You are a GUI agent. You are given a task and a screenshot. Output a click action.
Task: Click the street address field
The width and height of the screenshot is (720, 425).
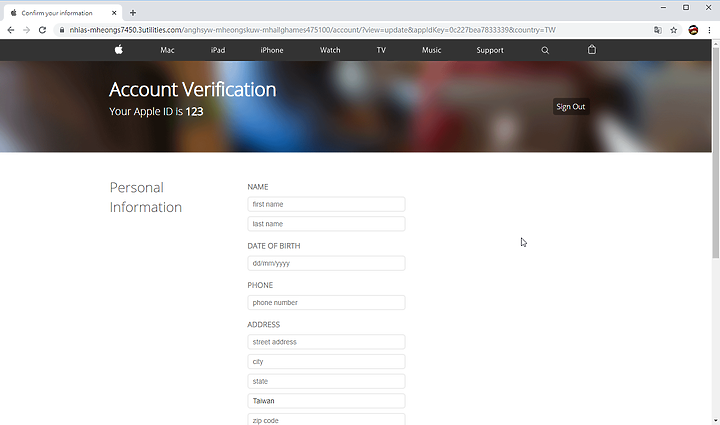coord(326,342)
